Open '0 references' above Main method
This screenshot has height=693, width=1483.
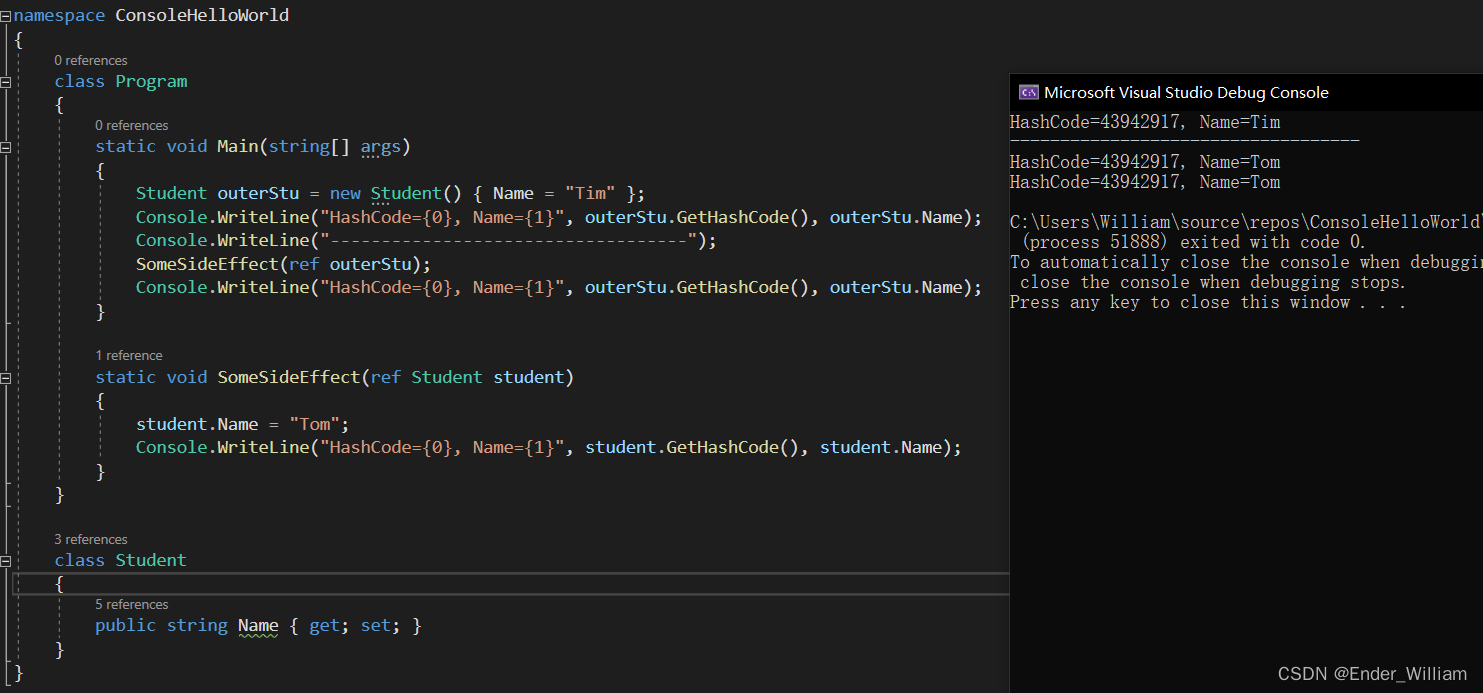(x=132, y=125)
